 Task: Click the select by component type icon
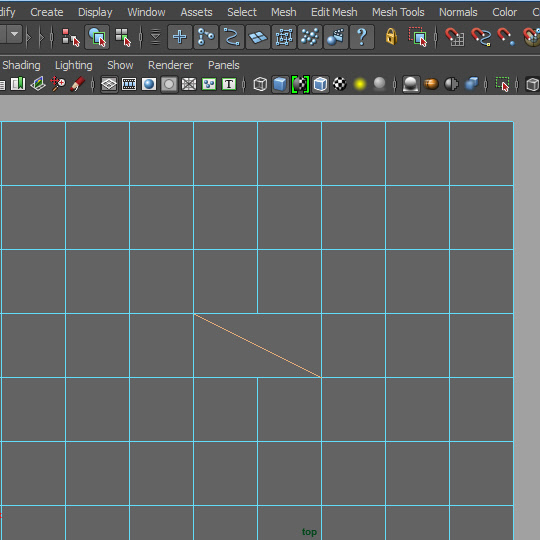coord(123,37)
